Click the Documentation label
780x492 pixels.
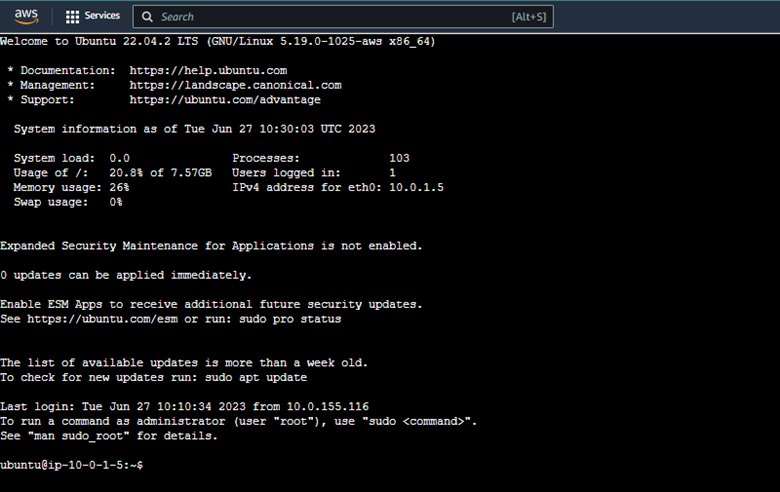pos(68,71)
